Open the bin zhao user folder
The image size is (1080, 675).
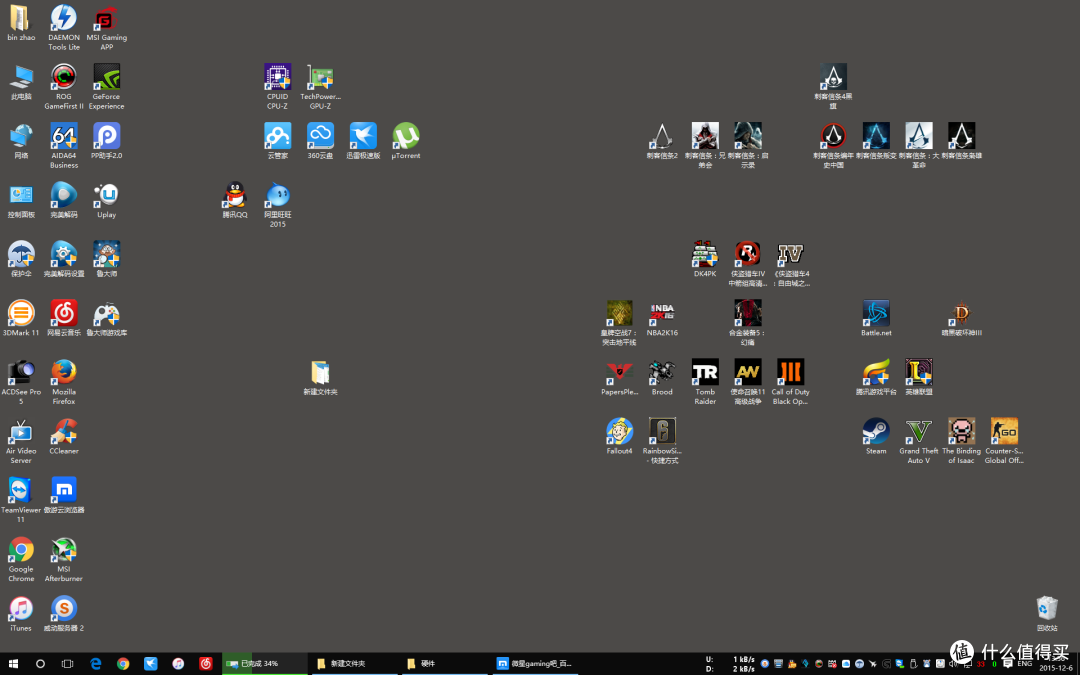(21, 23)
